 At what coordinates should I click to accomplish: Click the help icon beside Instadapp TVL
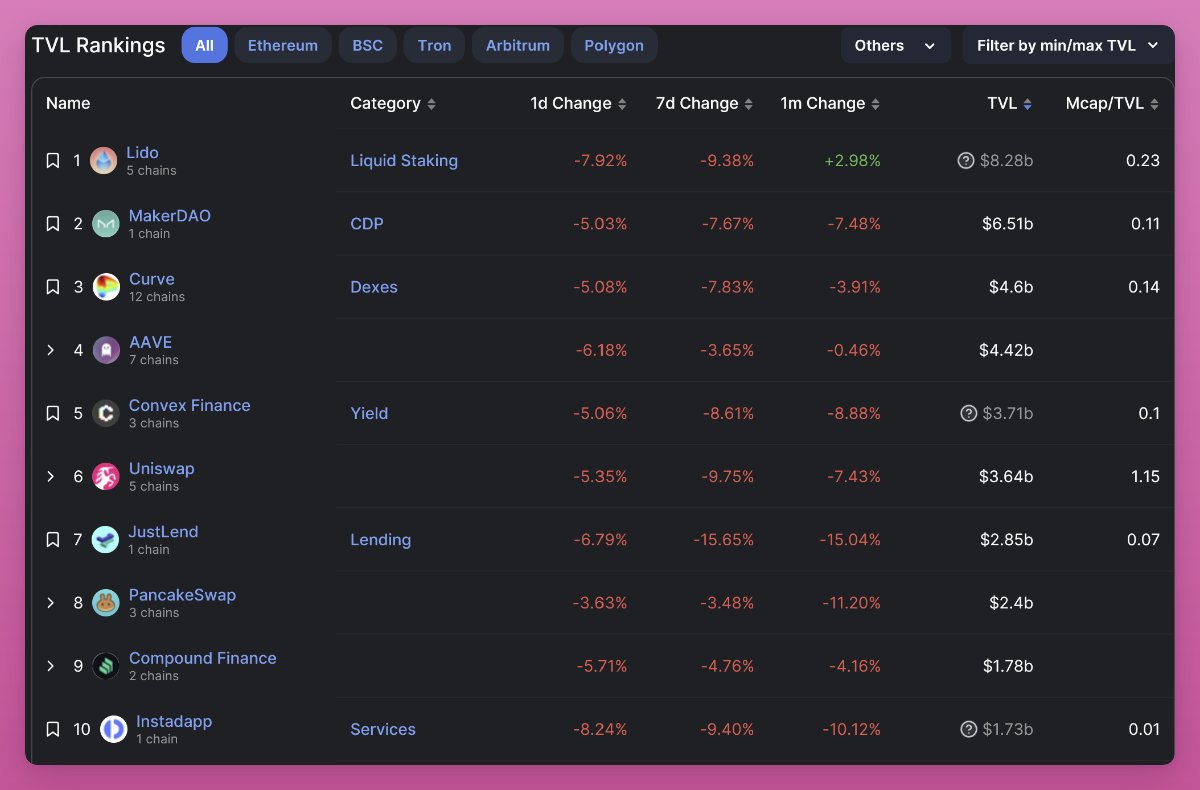point(968,729)
